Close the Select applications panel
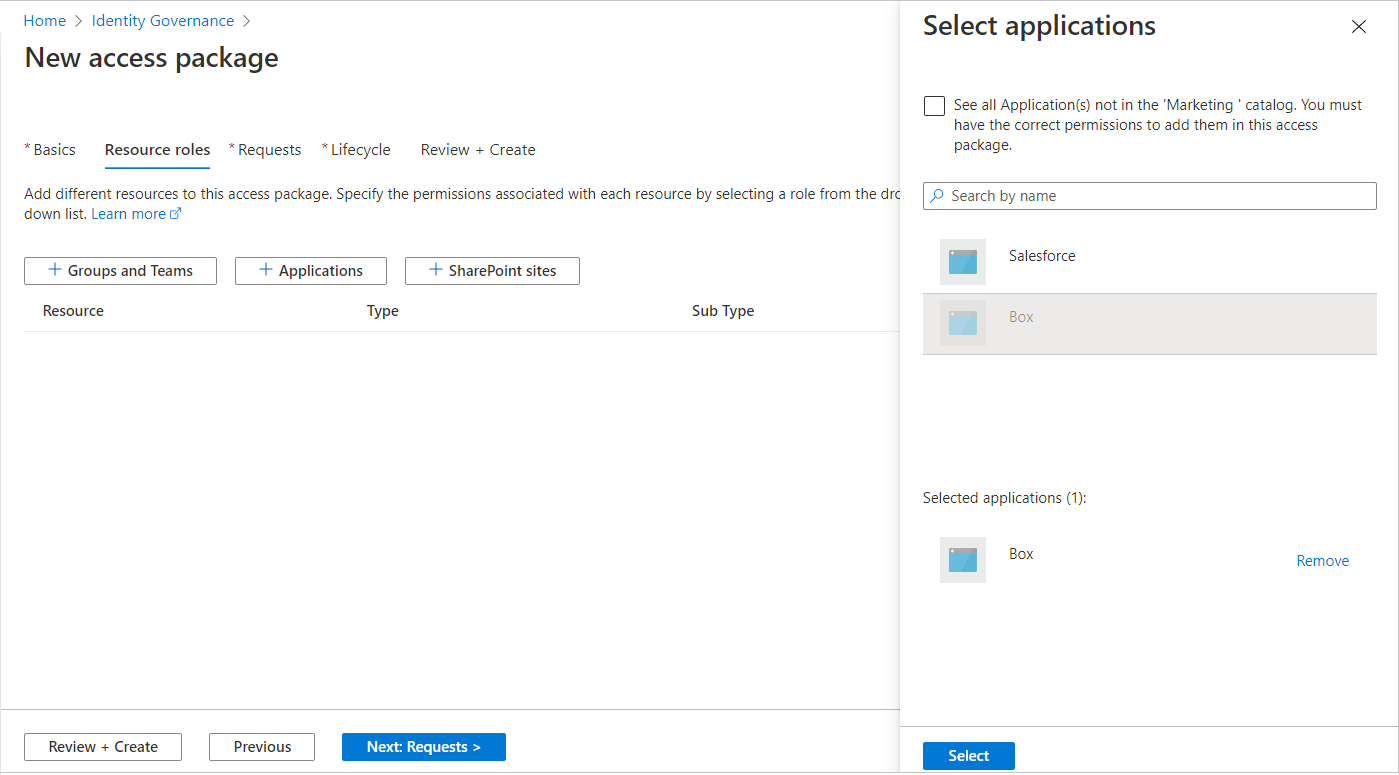Screen dimensions: 1399x775 [x=1358, y=27]
